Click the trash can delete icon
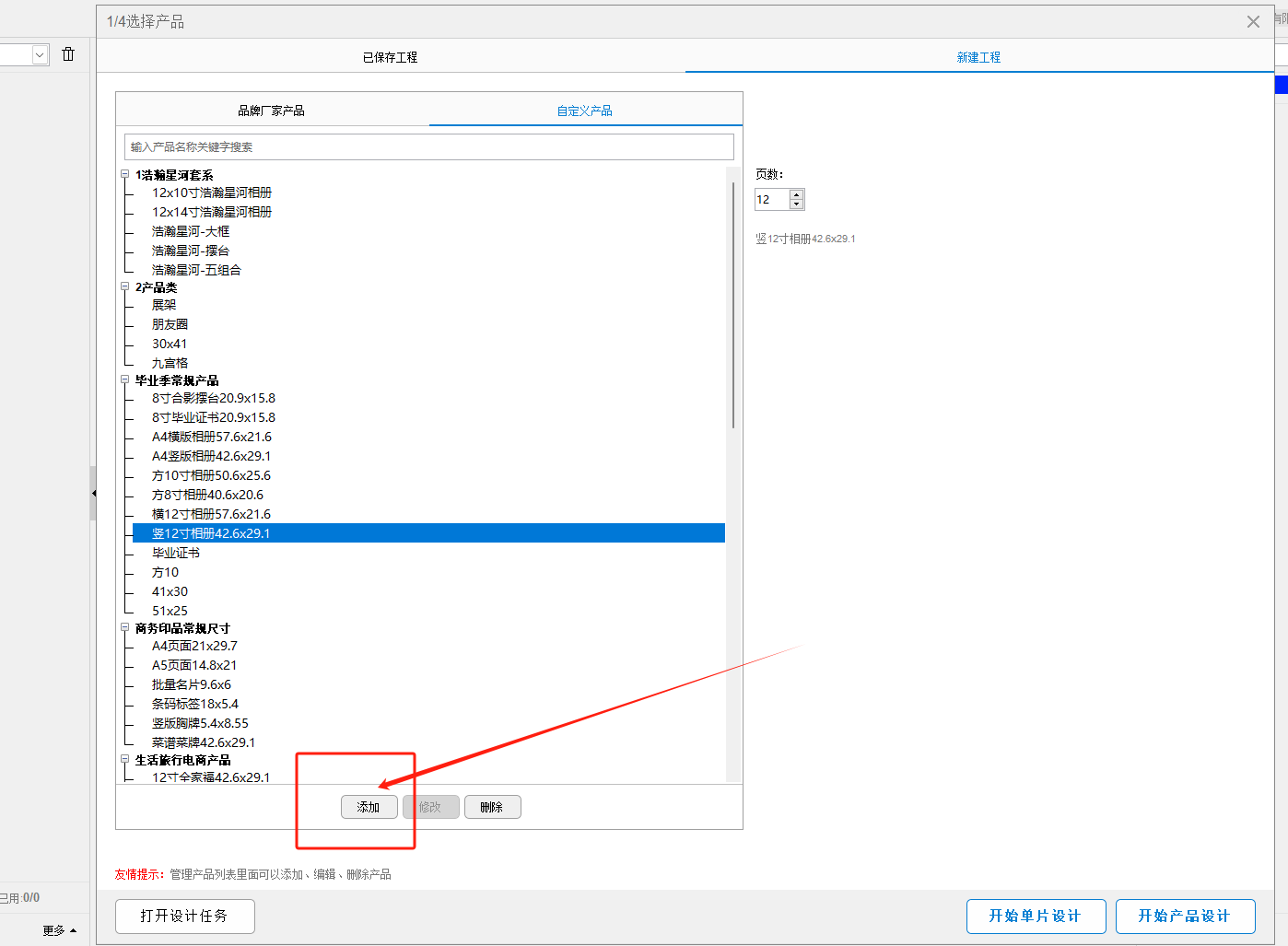The height and width of the screenshot is (946, 1288). point(68,54)
